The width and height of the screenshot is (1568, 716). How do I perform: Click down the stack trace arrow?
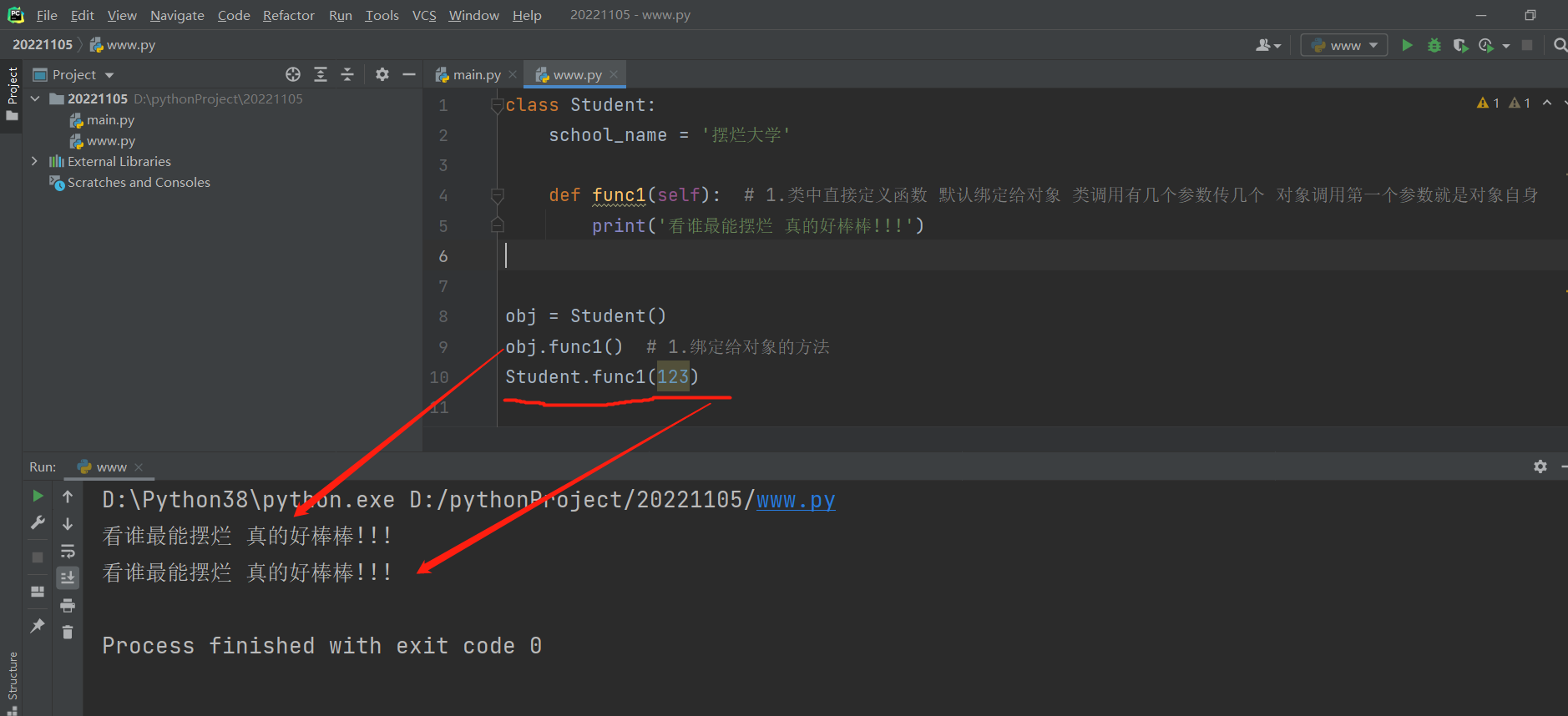click(68, 524)
